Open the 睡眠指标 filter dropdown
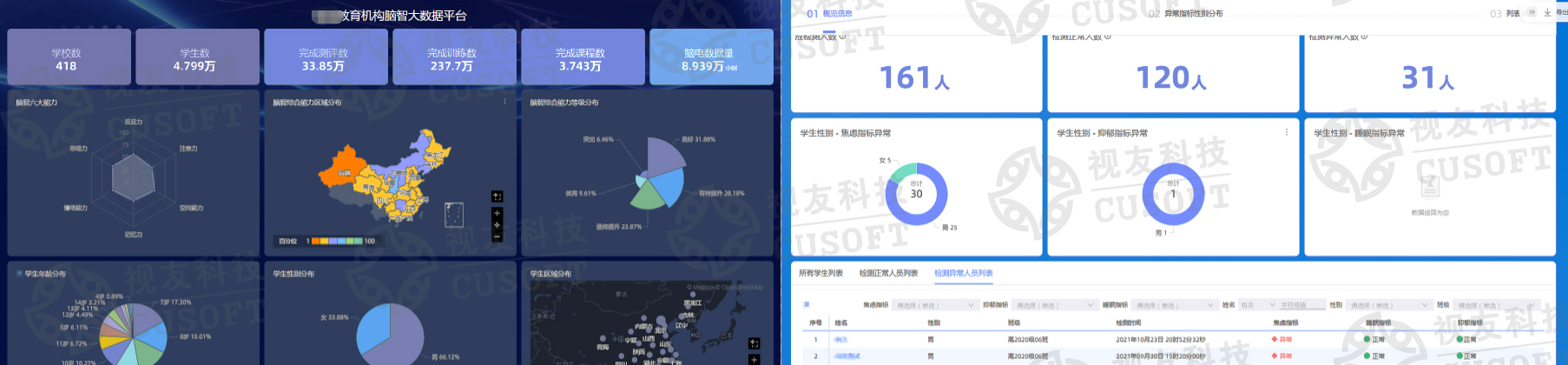Image resolution: width=1568 pixels, height=365 pixels. pos(1174,305)
